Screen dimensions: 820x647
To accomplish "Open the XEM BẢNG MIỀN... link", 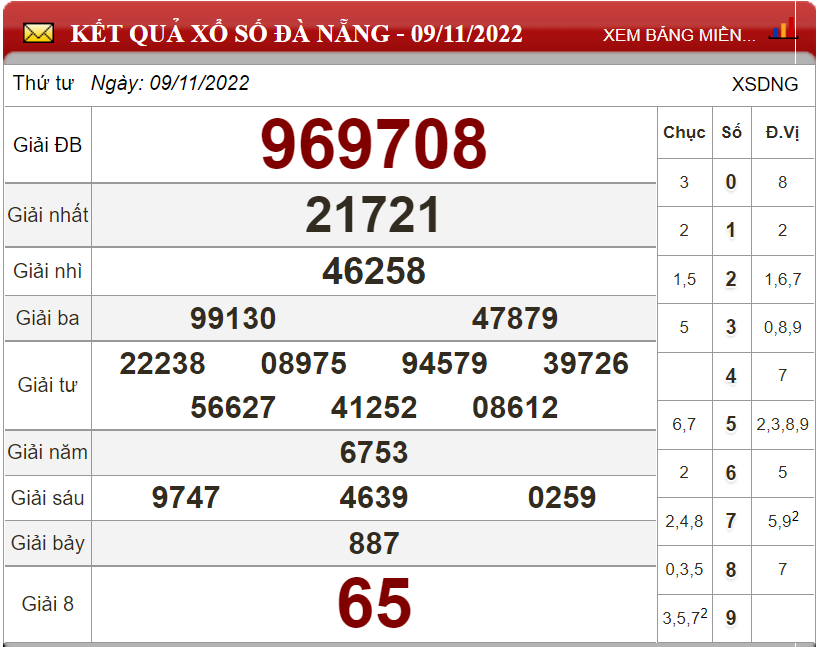I will (679, 35).
